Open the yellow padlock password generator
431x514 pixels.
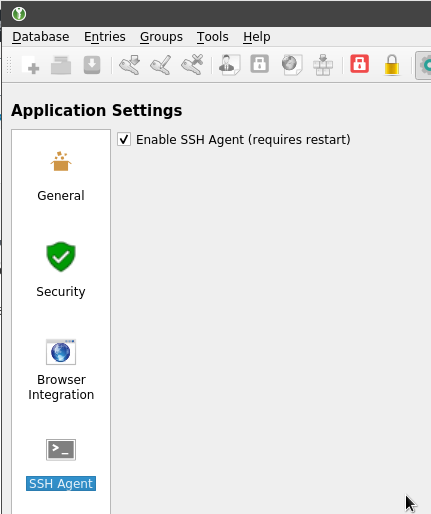tap(392, 65)
